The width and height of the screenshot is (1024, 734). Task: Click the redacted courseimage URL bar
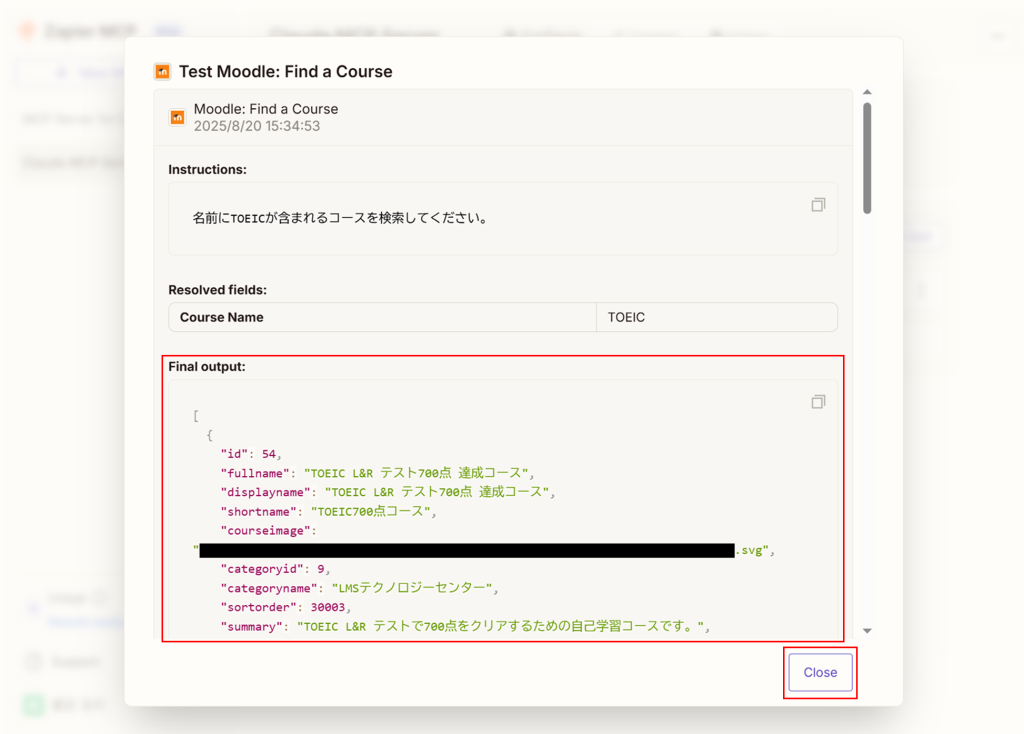click(x=467, y=550)
